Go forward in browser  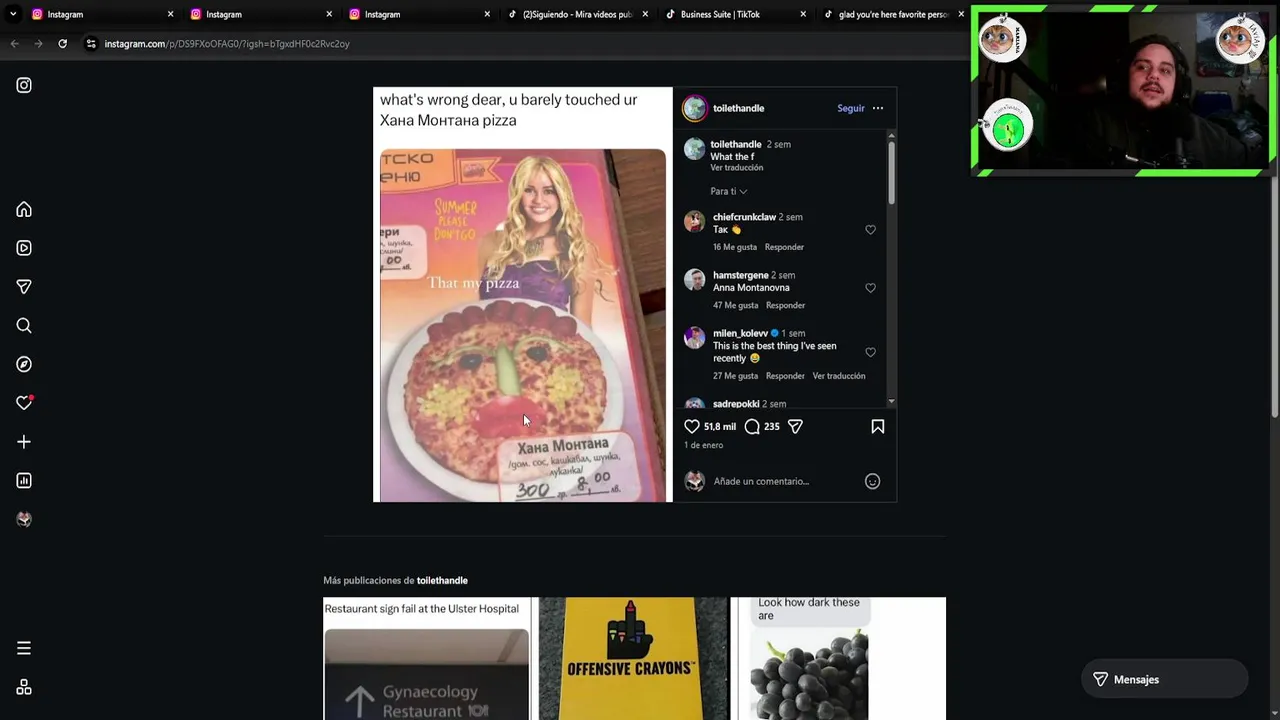click(38, 44)
